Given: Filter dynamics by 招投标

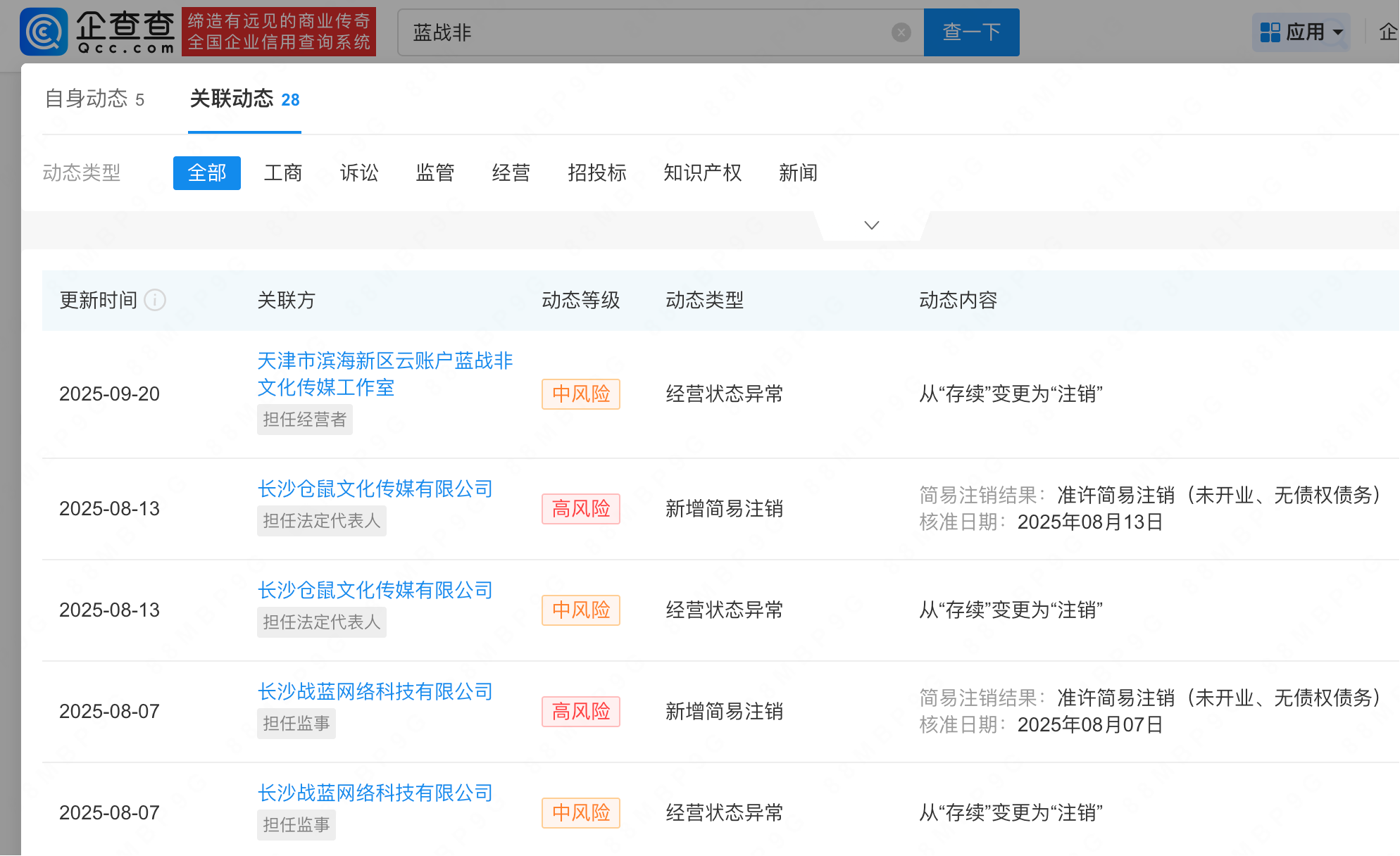Looking at the screenshot, I should 596,173.
